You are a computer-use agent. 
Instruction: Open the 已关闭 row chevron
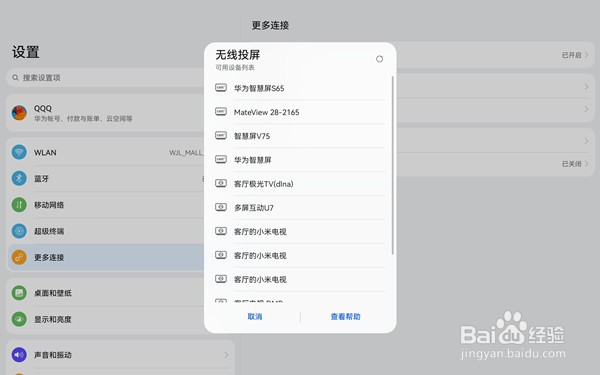click(586, 164)
